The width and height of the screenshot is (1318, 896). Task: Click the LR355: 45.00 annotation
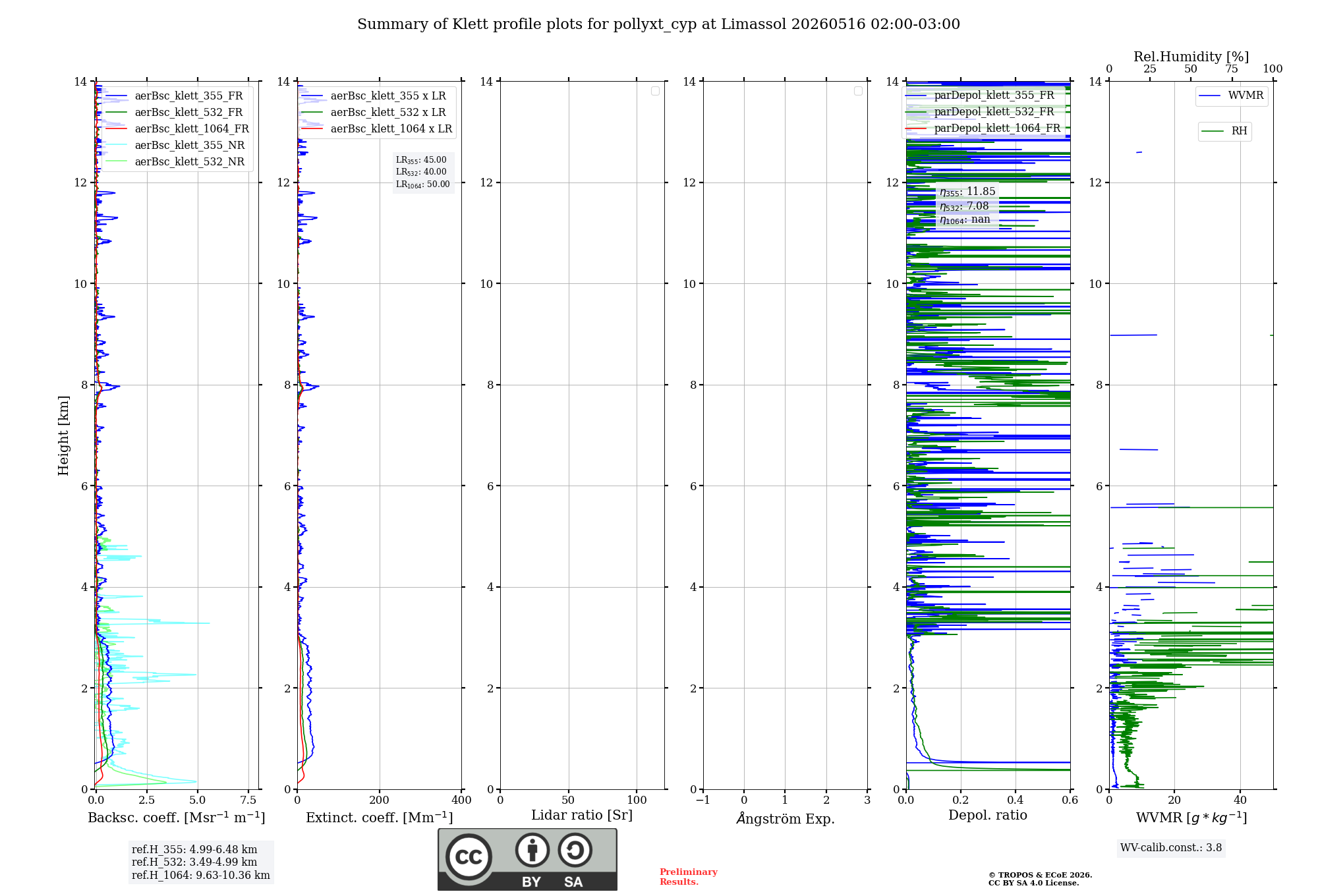click(x=421, y=160)
